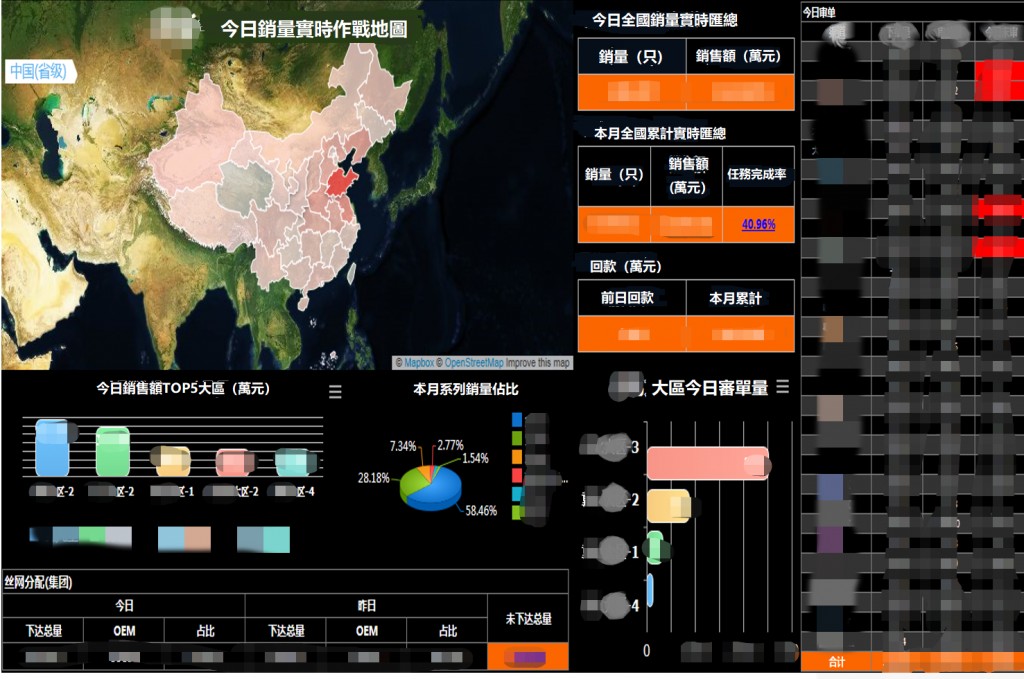The height and width of the screenshot is (679, 1024).
Task: Click the Improve this map link
Action: 538,362
